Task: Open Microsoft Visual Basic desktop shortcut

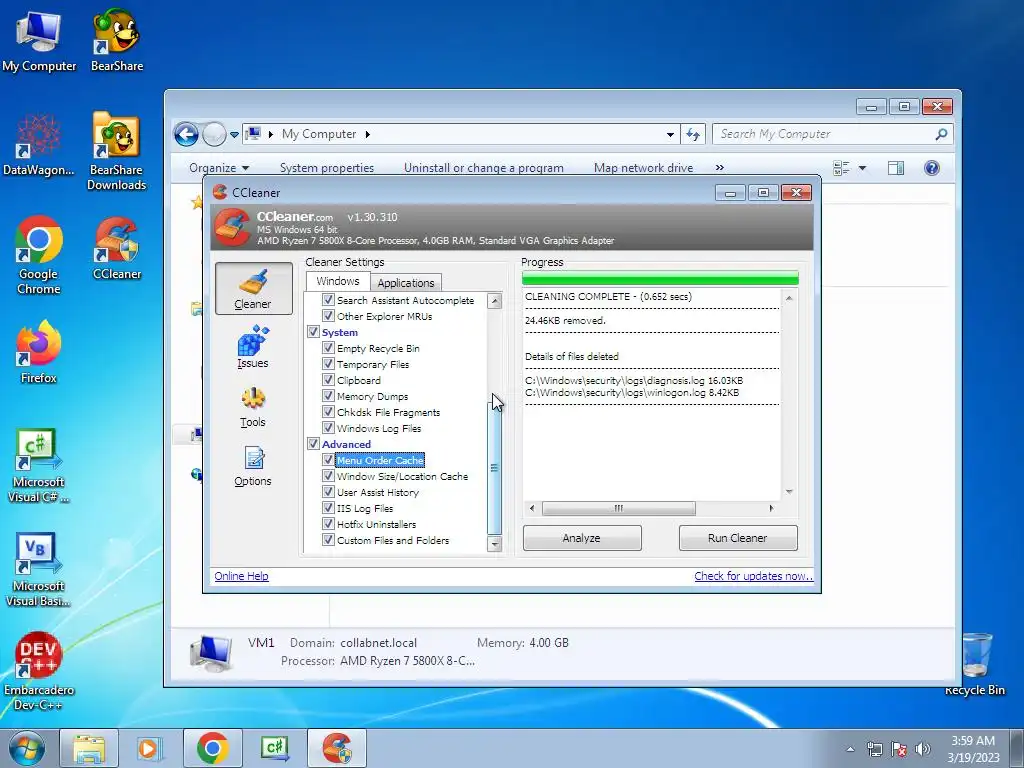Action: tap(39, 570)
